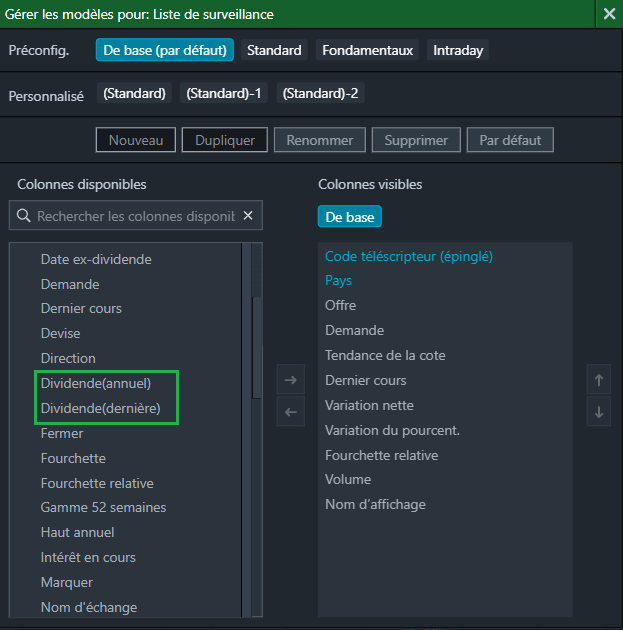Click the right arrow to add column

tap(290, 380)
